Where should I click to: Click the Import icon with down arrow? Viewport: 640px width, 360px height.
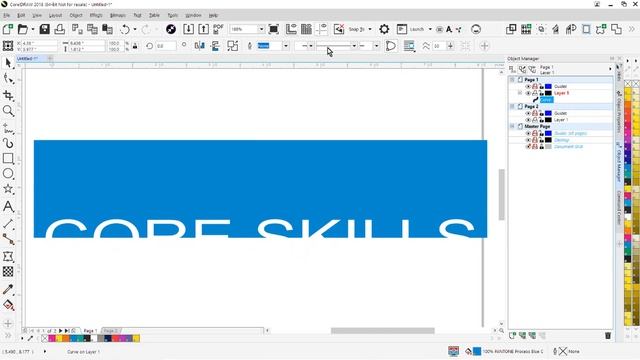(189, 29)
